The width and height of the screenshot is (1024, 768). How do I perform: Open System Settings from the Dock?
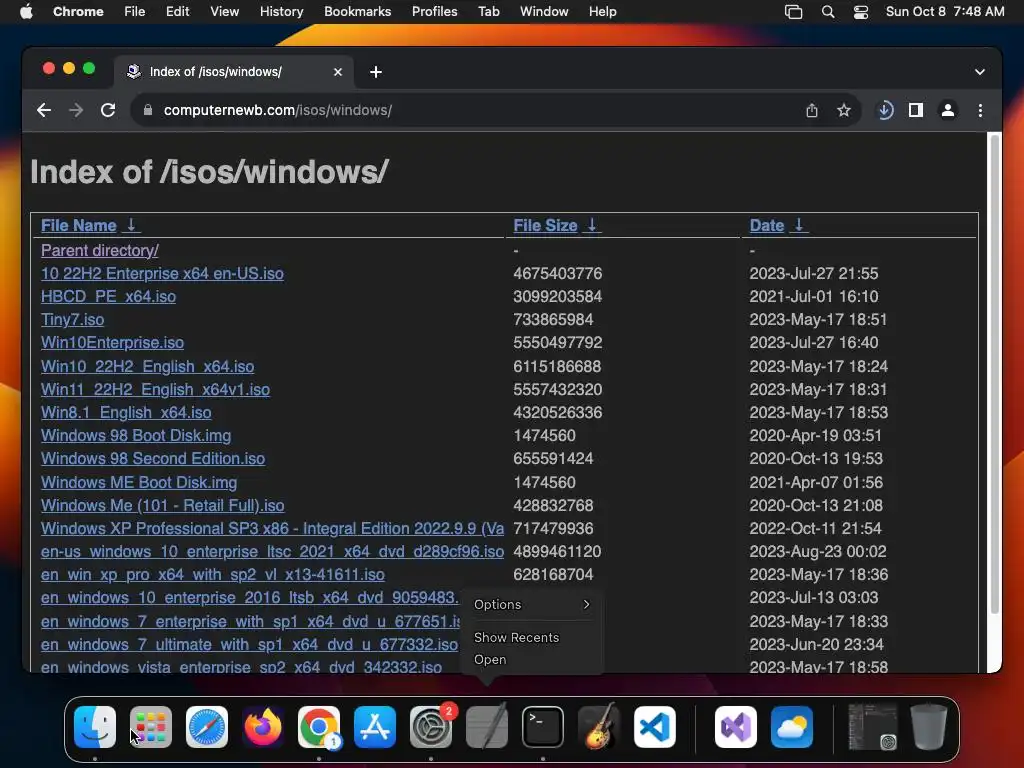click(431, 727)
